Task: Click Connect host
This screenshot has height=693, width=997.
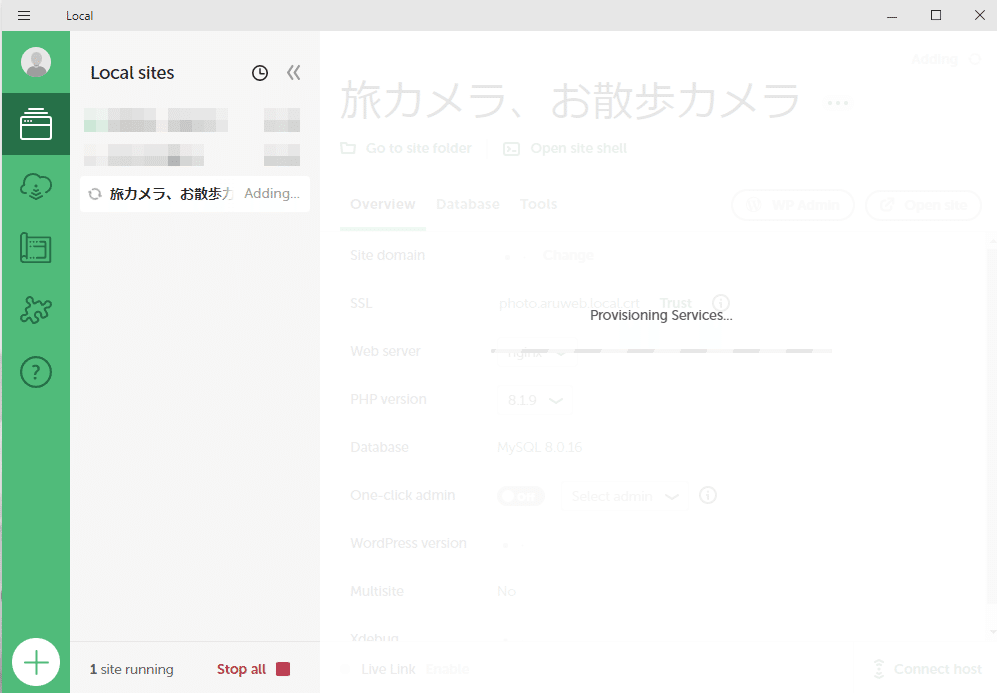Action: tap(927, 669)
